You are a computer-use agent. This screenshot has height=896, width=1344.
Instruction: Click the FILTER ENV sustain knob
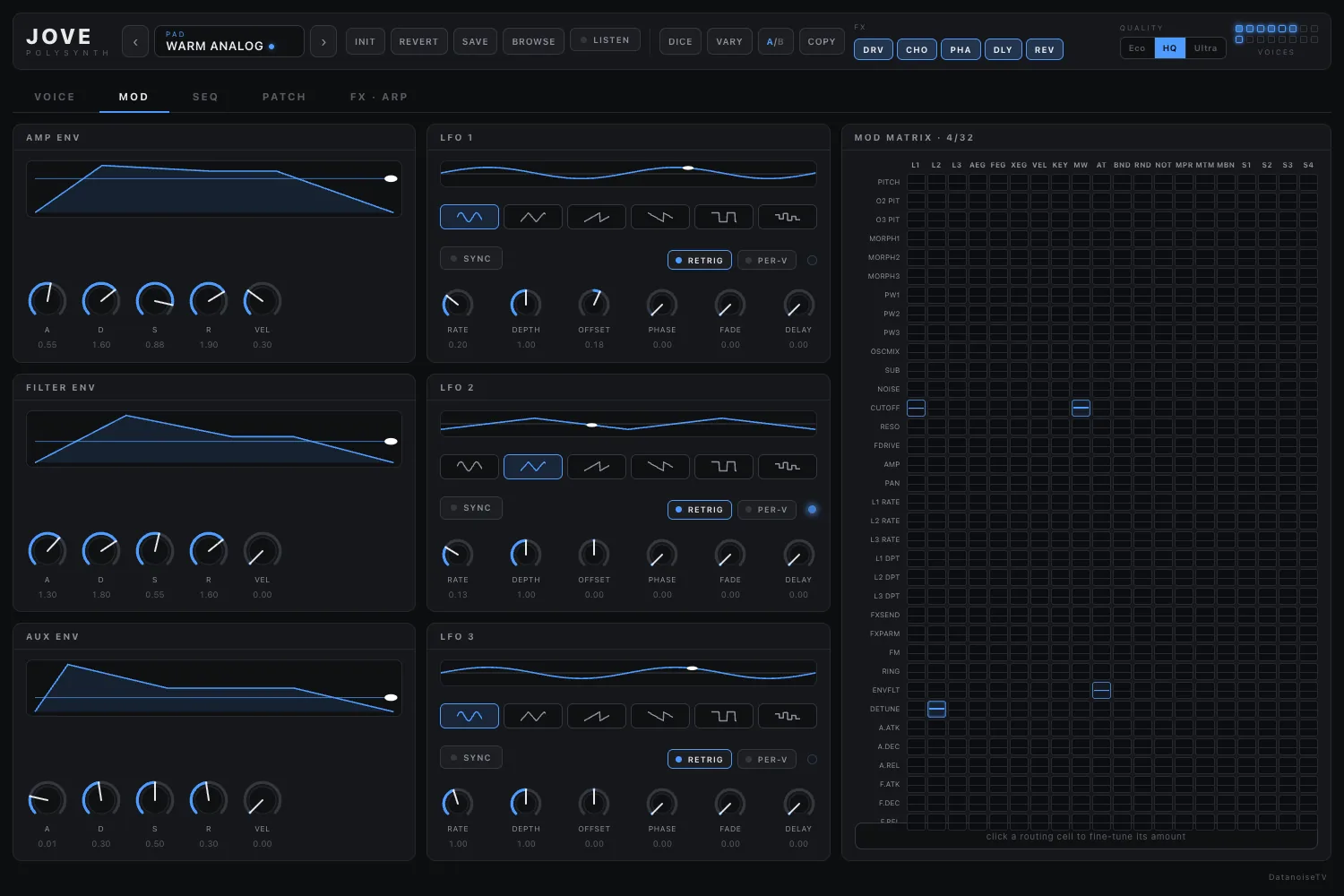point(155,550)
